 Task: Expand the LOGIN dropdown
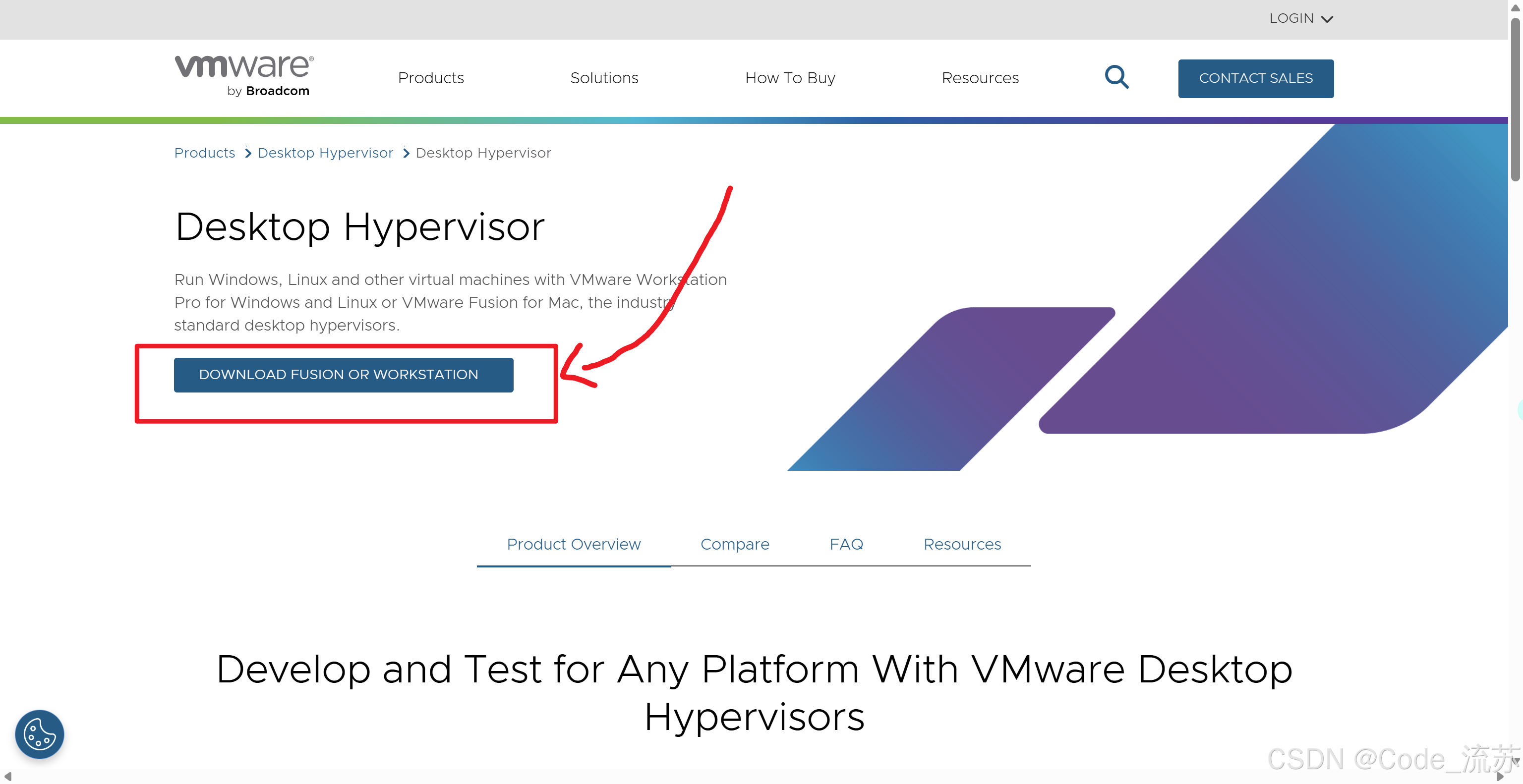pyautogui.click(x=1301, y=19)
